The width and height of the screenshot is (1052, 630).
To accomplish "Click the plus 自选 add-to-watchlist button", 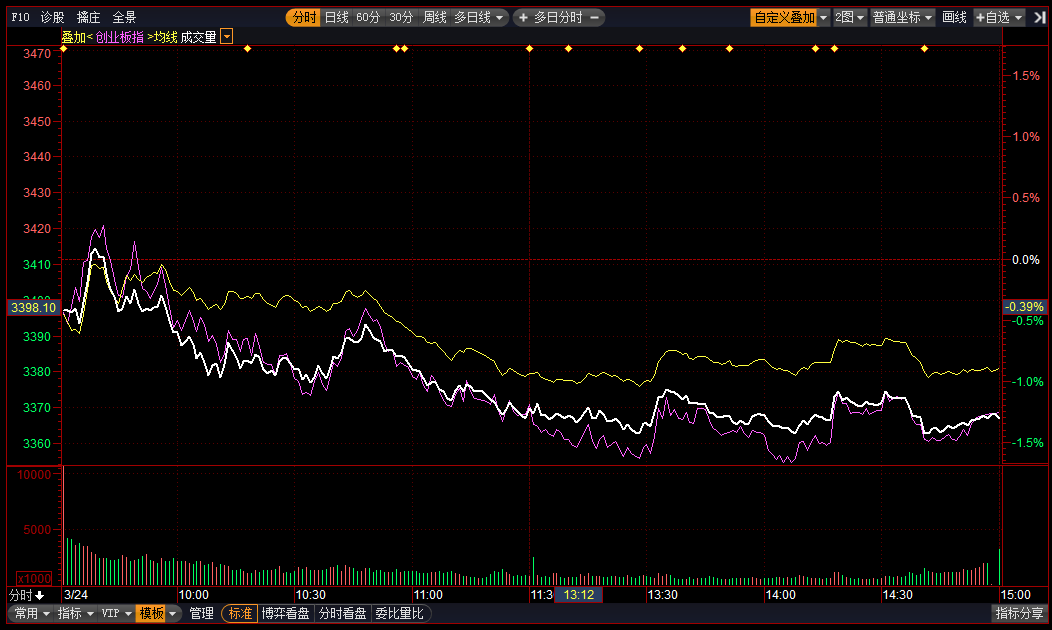I will click(x=999, y=17).
